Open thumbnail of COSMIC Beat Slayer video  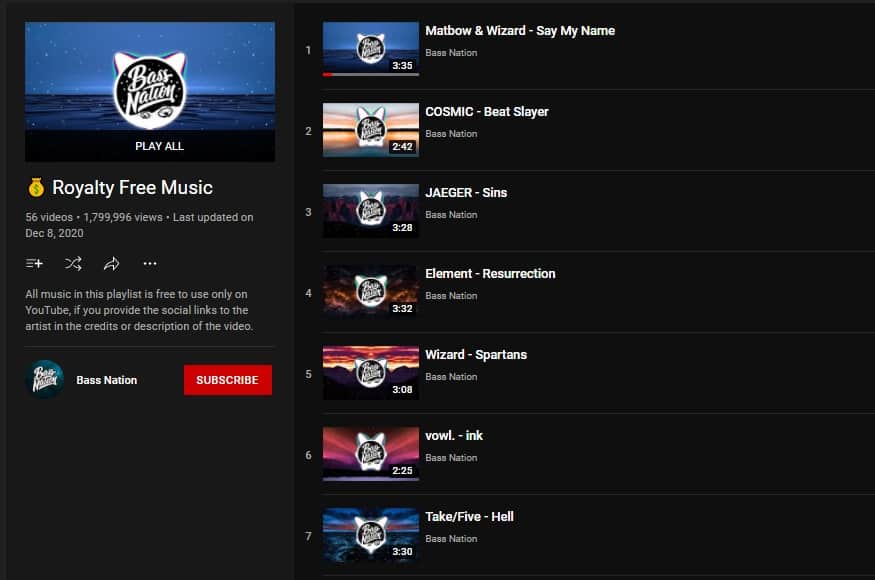pos(371,130)
